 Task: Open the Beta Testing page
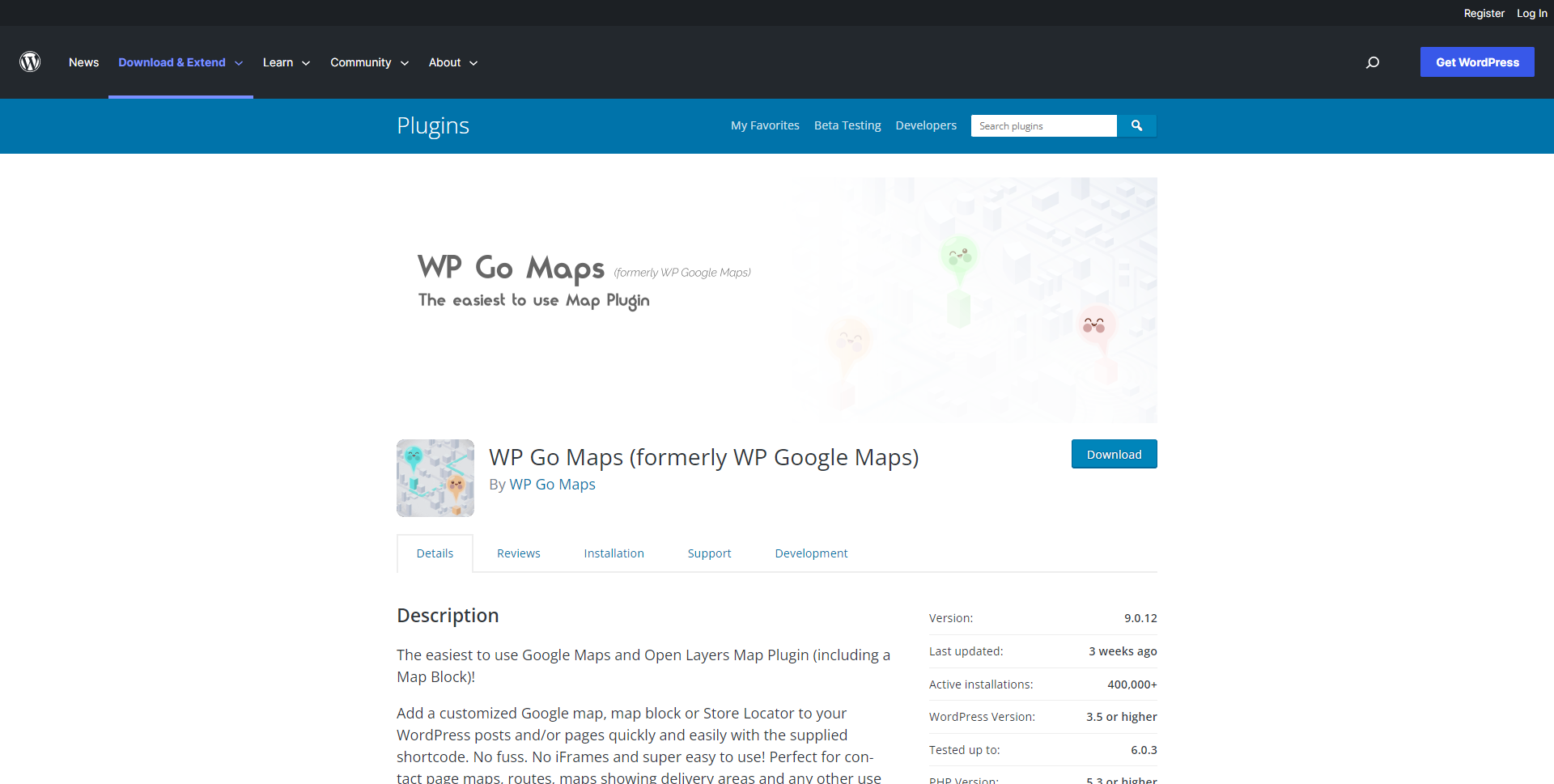[847, 125]
